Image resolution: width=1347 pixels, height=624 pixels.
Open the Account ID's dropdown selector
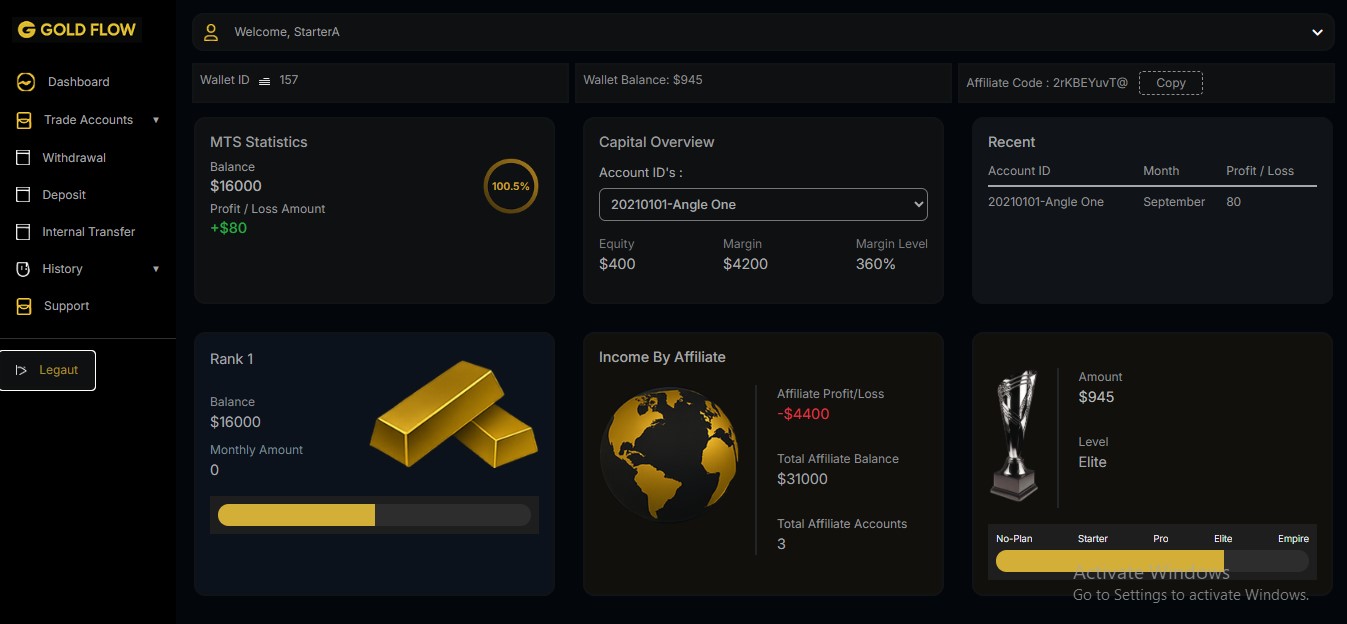coord(763,205)
